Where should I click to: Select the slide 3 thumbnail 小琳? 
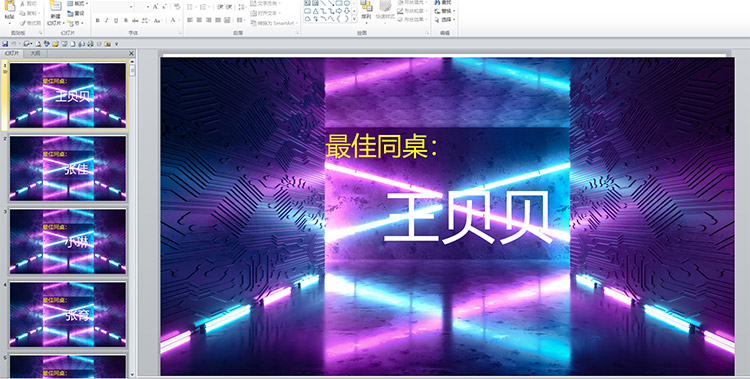tap(68, 241)
